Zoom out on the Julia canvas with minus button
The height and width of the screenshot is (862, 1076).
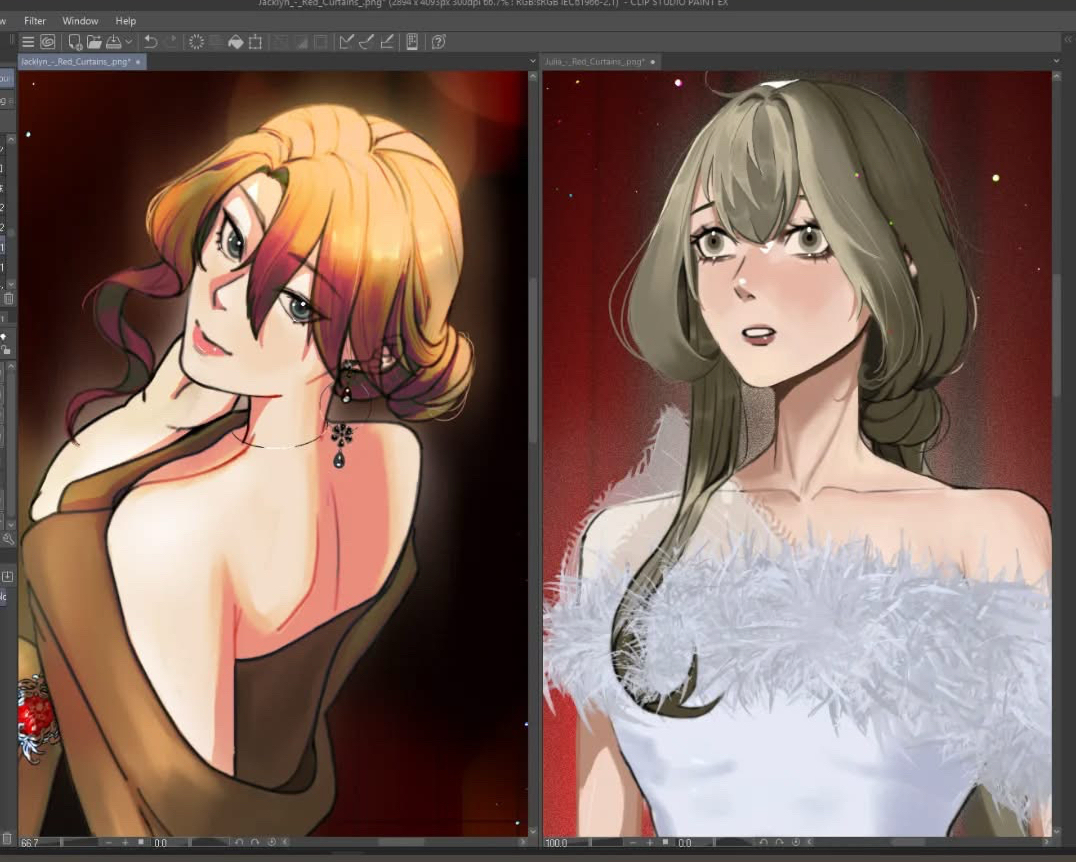point(633,843)
